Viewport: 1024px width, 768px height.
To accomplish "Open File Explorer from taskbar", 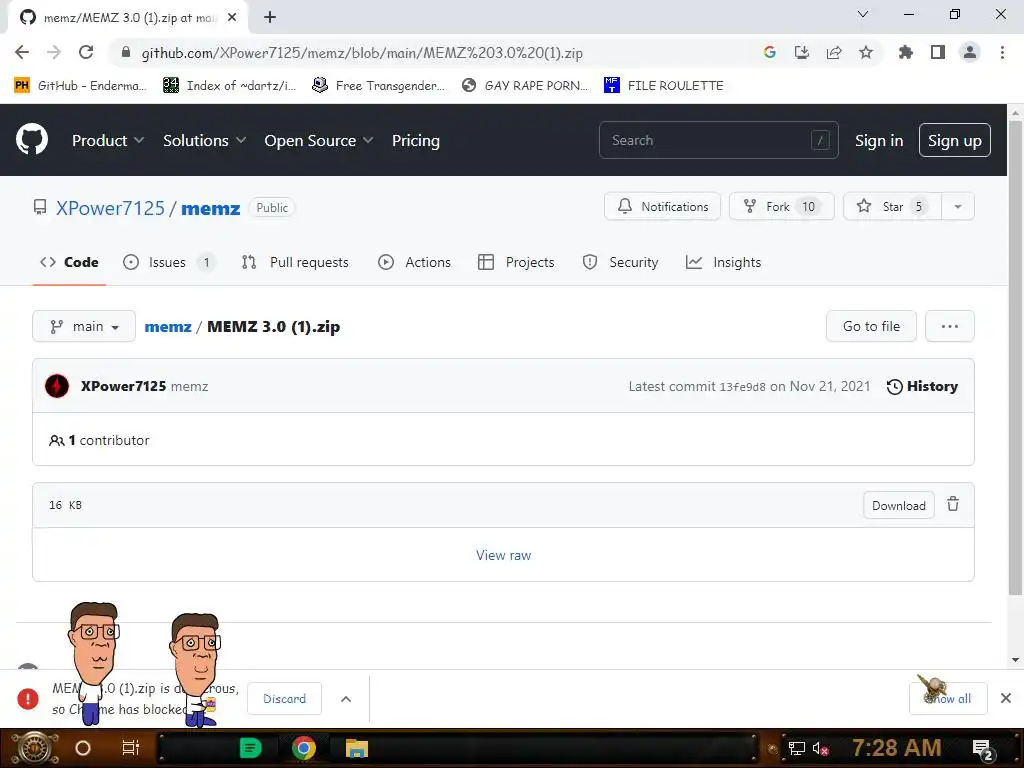I will [x=357, y=748].
